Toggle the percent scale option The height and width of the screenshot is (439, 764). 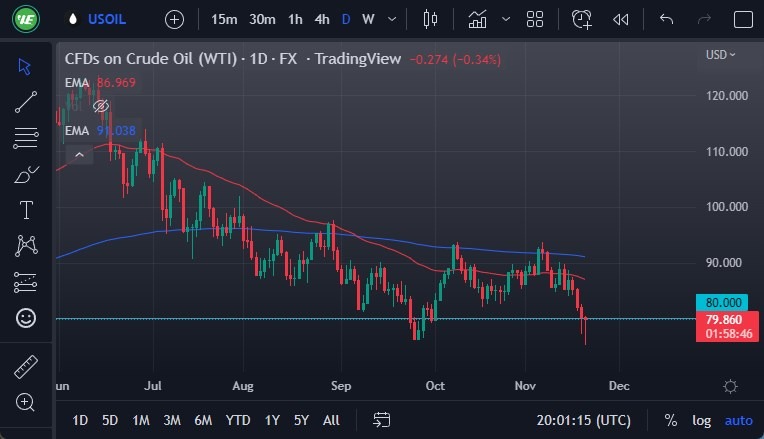tap(670, 420)
